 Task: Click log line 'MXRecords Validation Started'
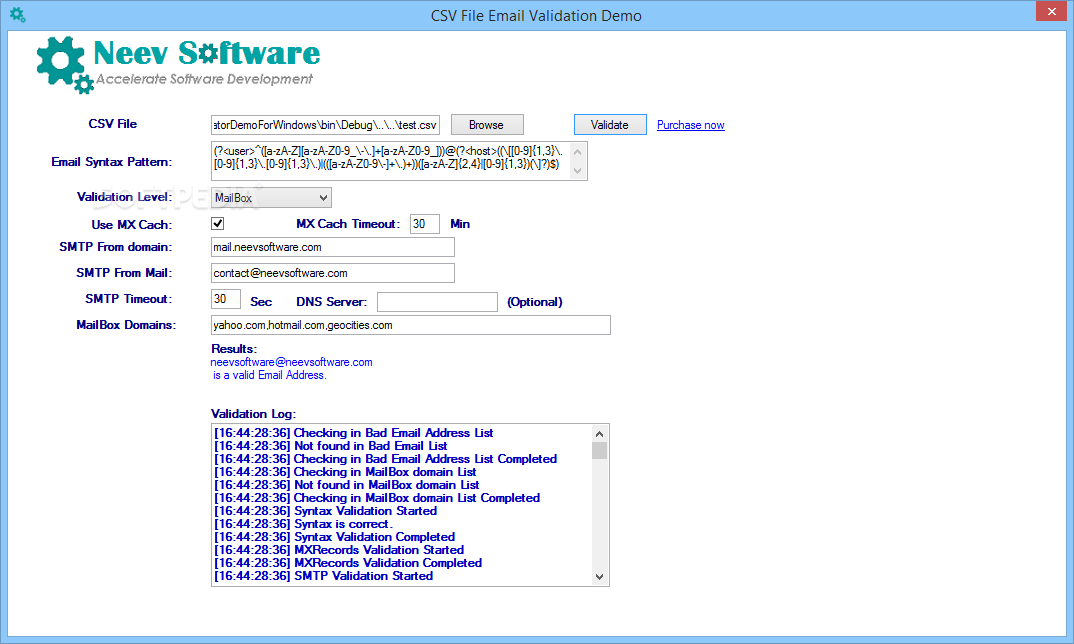[x=339, y=550]
